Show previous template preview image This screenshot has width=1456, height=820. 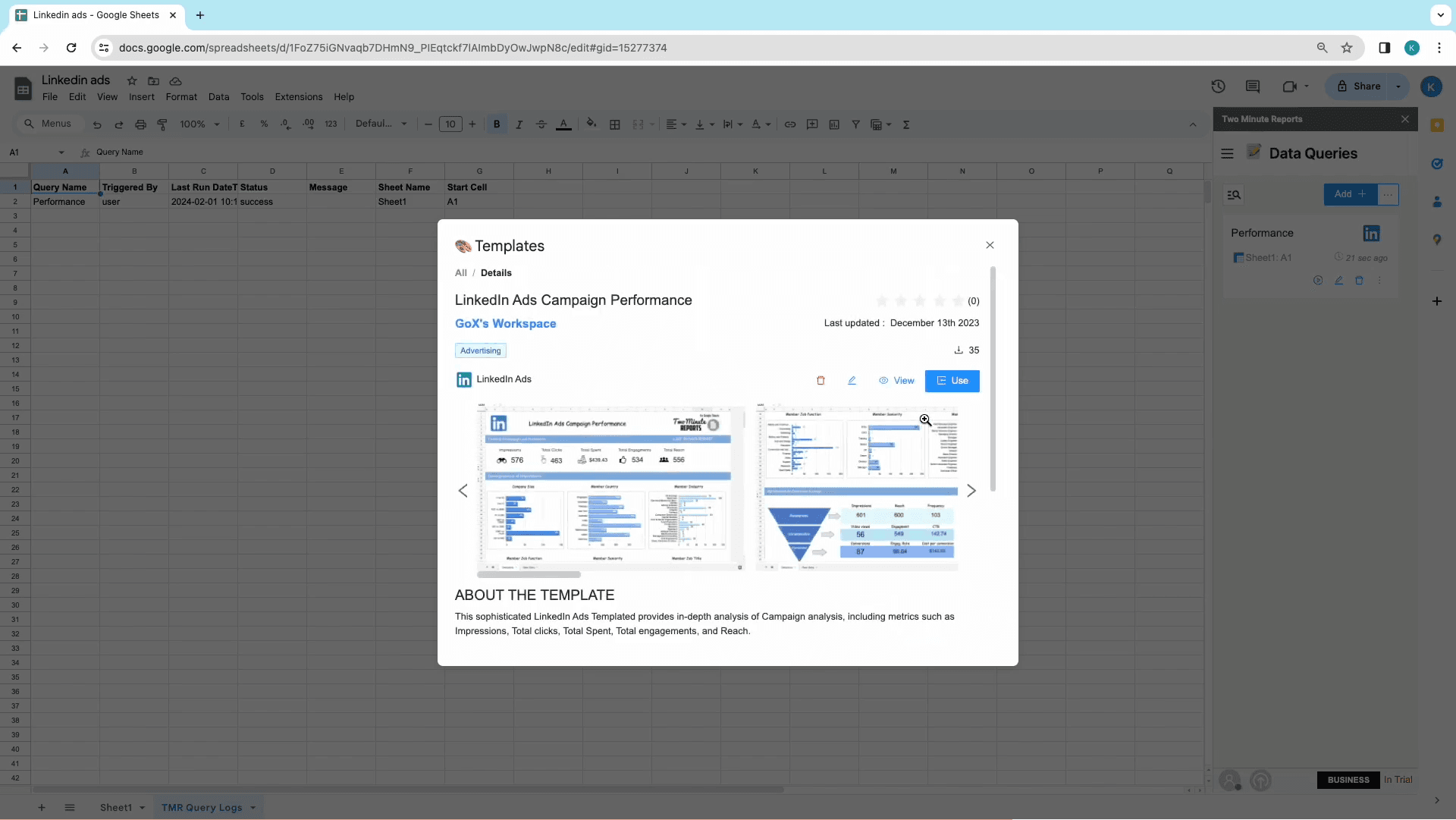pyautogui.click(x=463, y=491)
